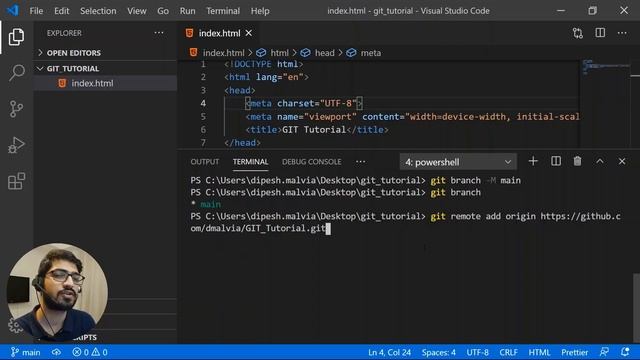The width and height of the screenshot is (640, 360).
Task: Open the Terminal menu
Action: (x=223, y=11)
